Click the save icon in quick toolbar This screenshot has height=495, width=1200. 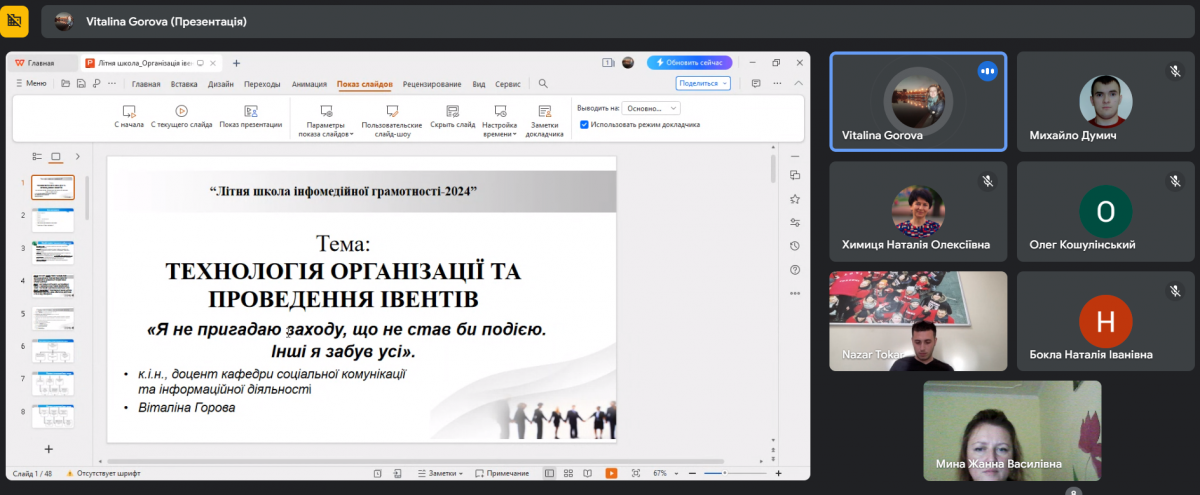coord(80,84)
